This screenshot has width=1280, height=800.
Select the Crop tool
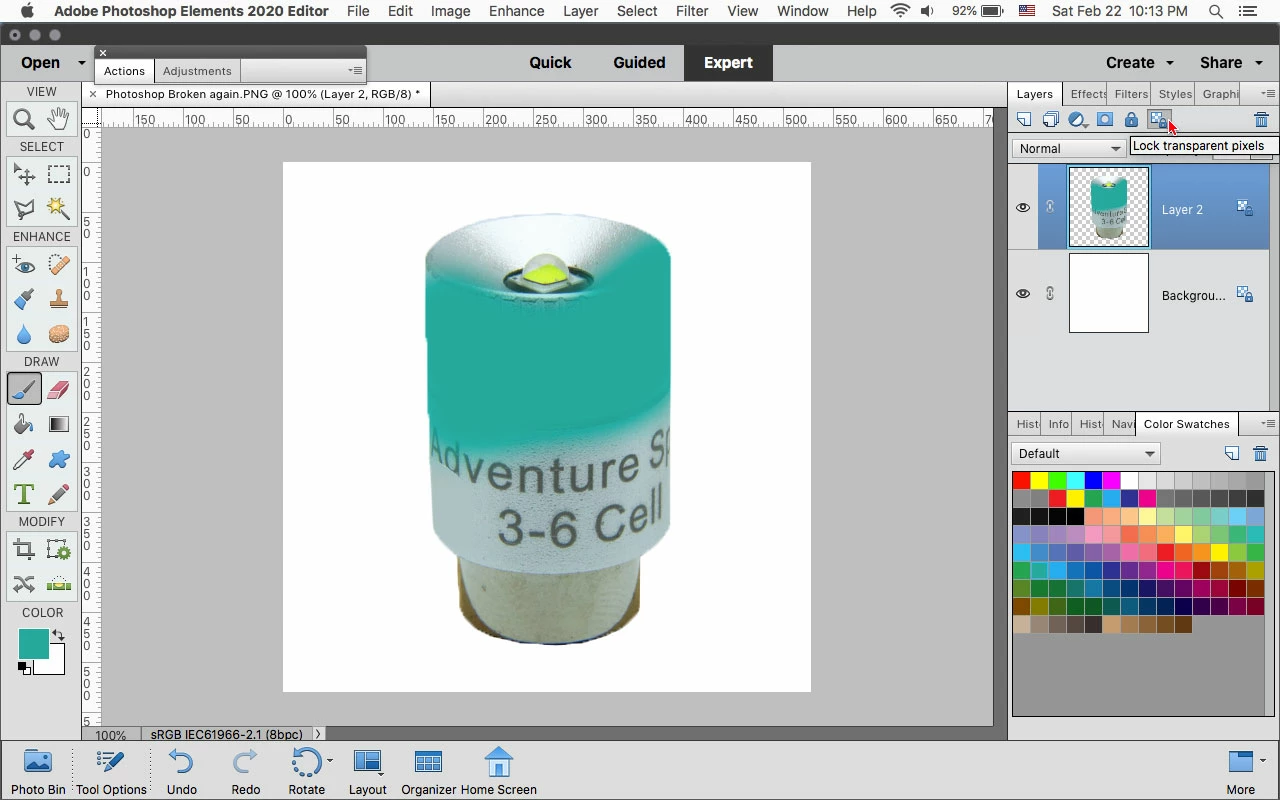[x=24, y=549]
